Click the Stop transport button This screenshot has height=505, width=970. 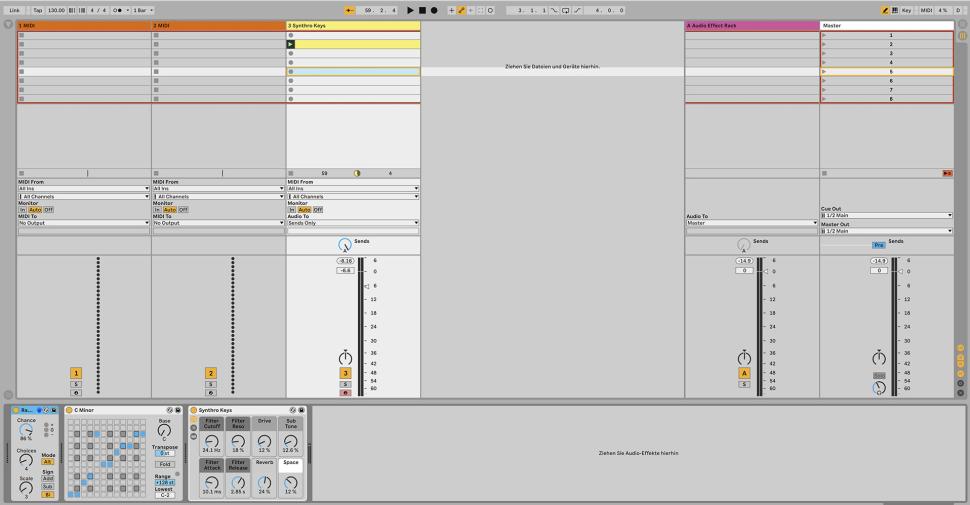[423, 11]
